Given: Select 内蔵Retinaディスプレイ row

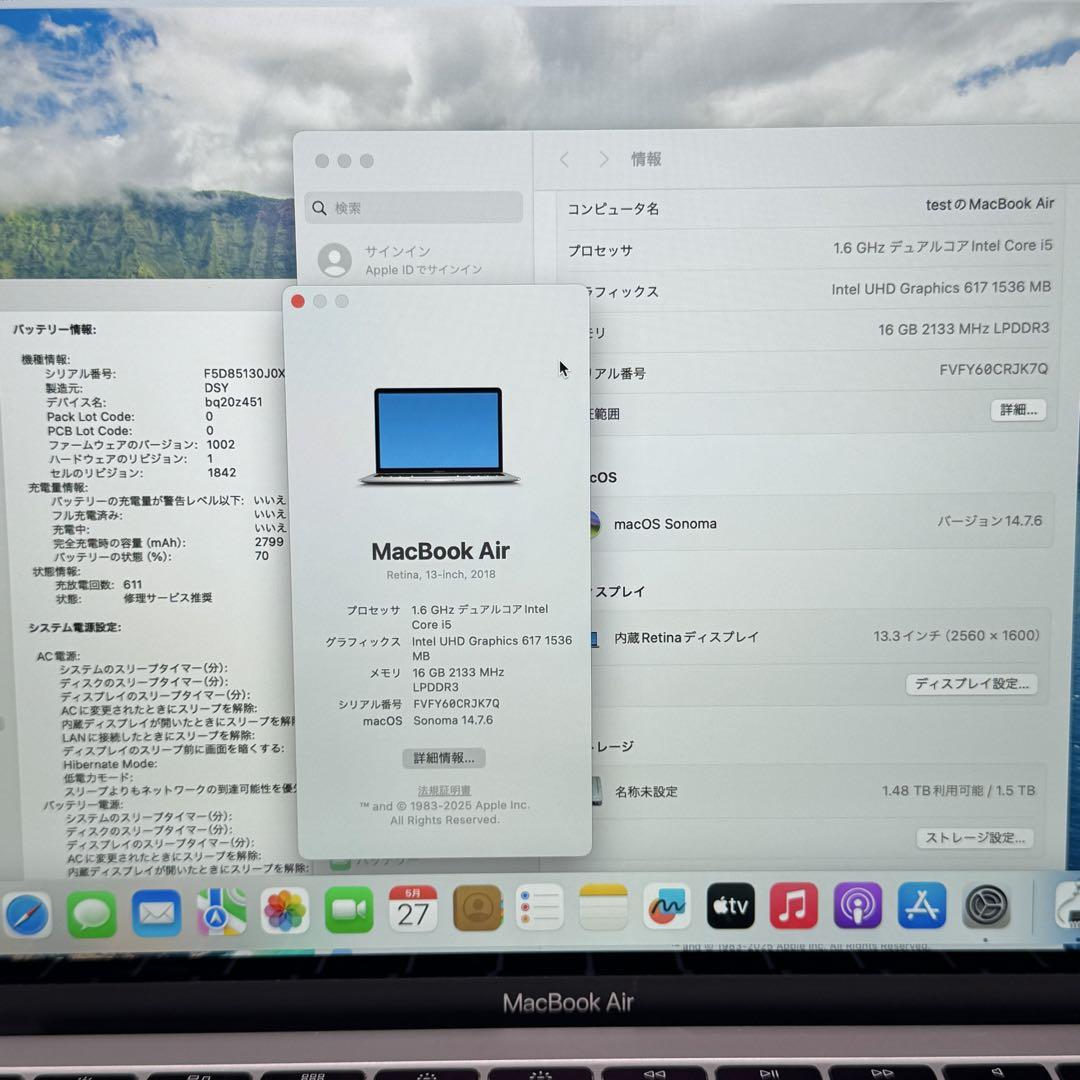Looking at the screenshot, I should (686, 638).
